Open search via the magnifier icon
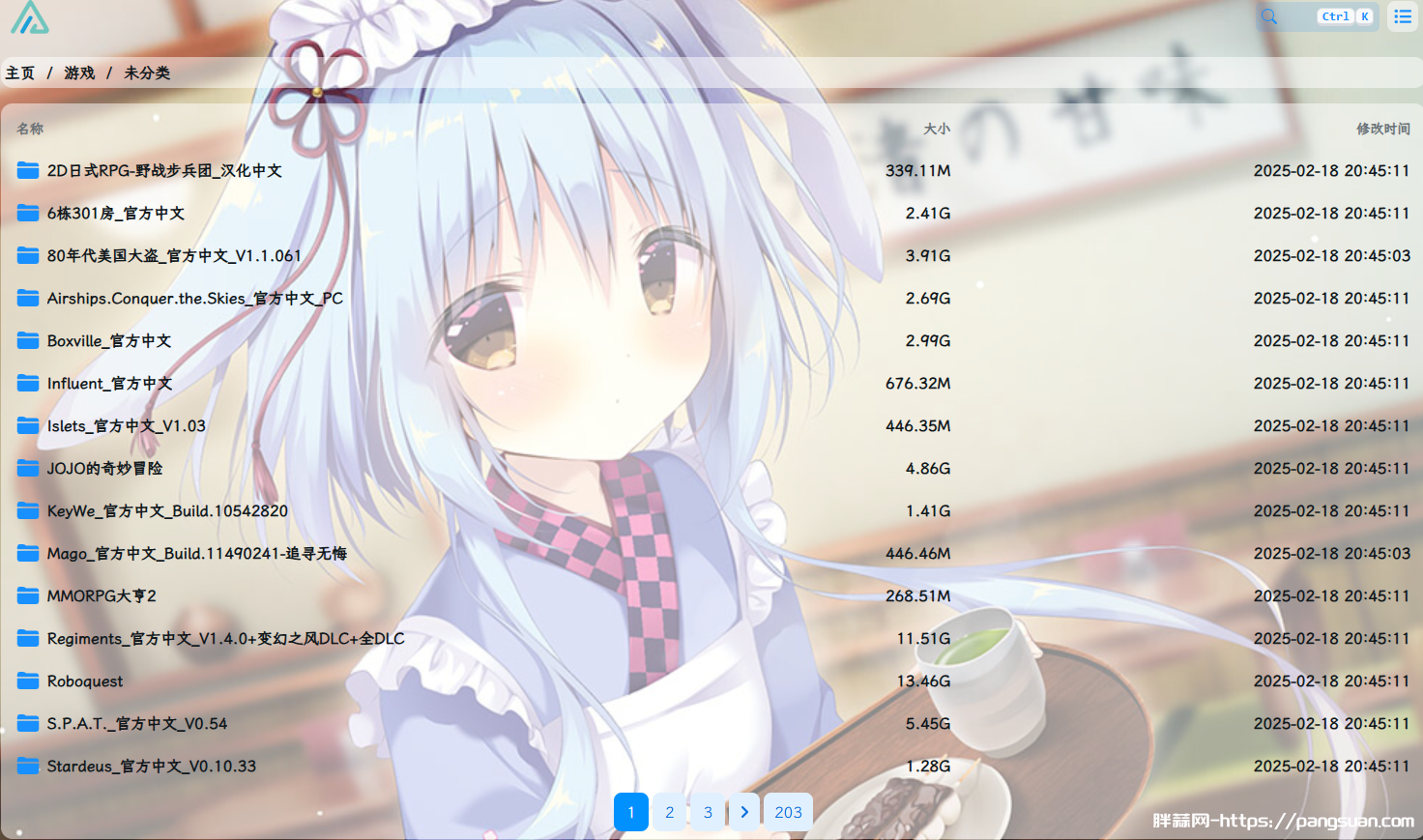The height and width of the screenshot is (840, 1423). pos(1269,16)
